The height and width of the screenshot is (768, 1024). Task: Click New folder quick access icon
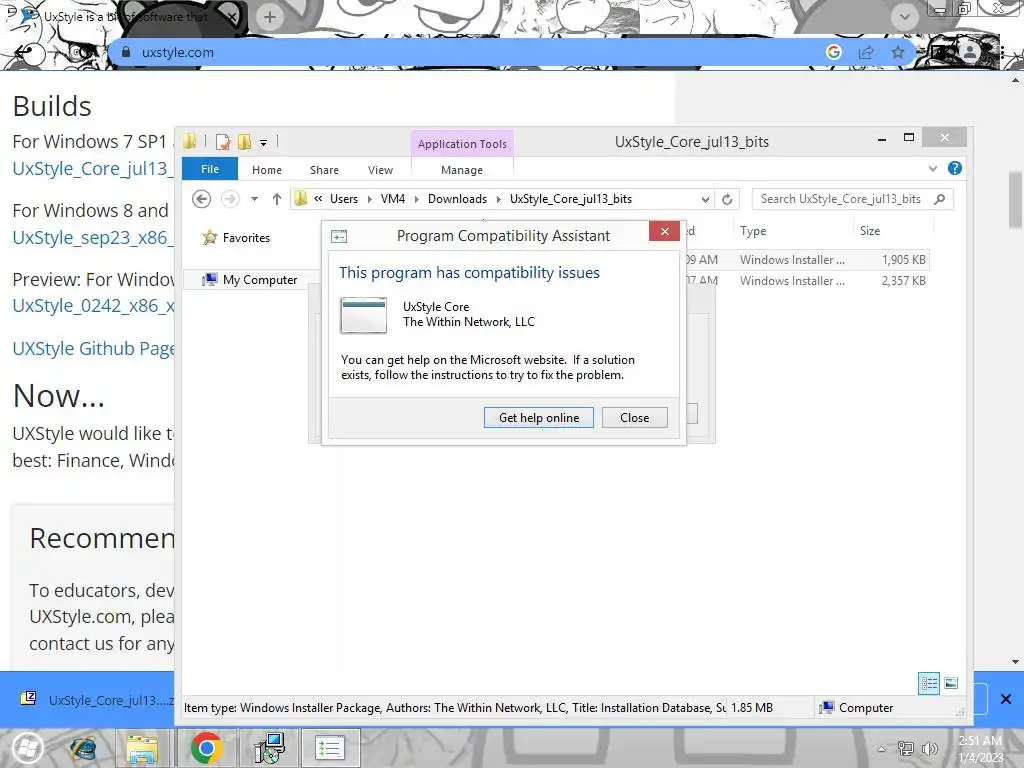tap(244, 142)
